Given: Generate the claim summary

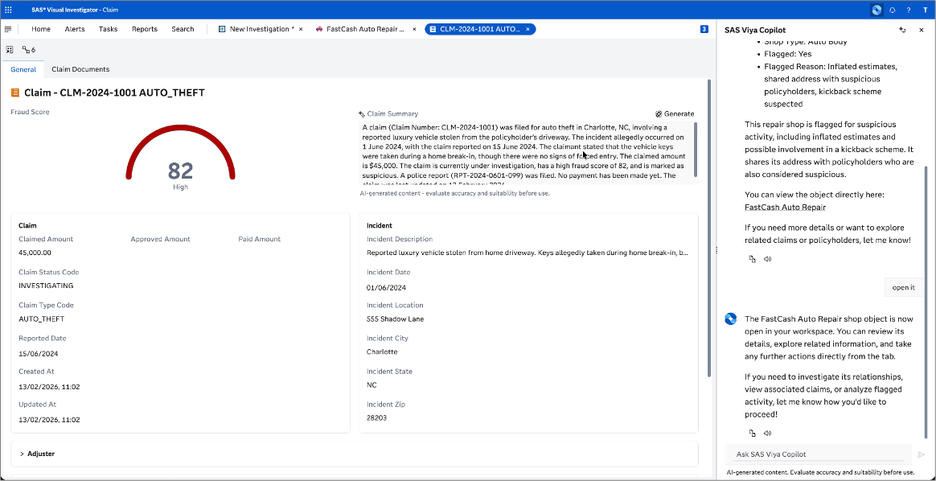Looking at the screenshot, I should click(x=675, y=114).
